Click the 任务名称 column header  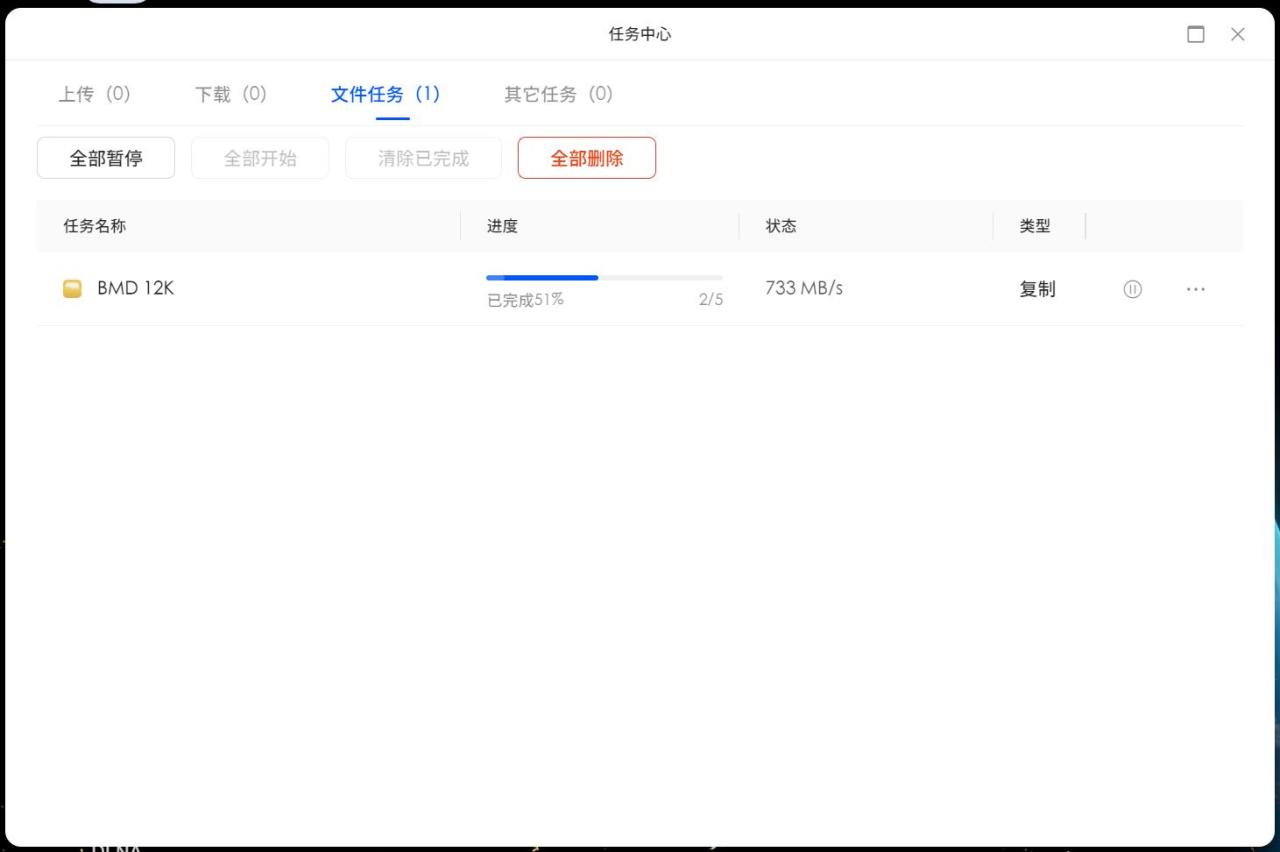click(x=95, y=226)
